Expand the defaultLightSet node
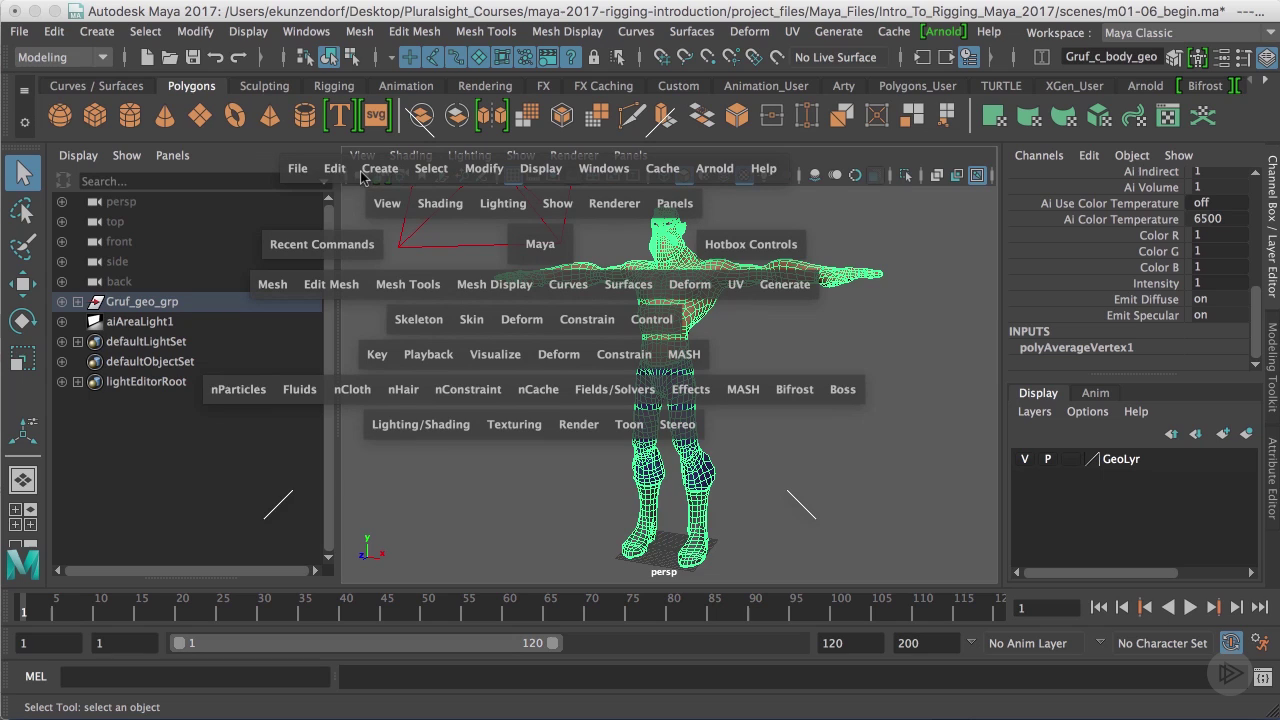The image size is (1280, 720). (x=78, y=341)
